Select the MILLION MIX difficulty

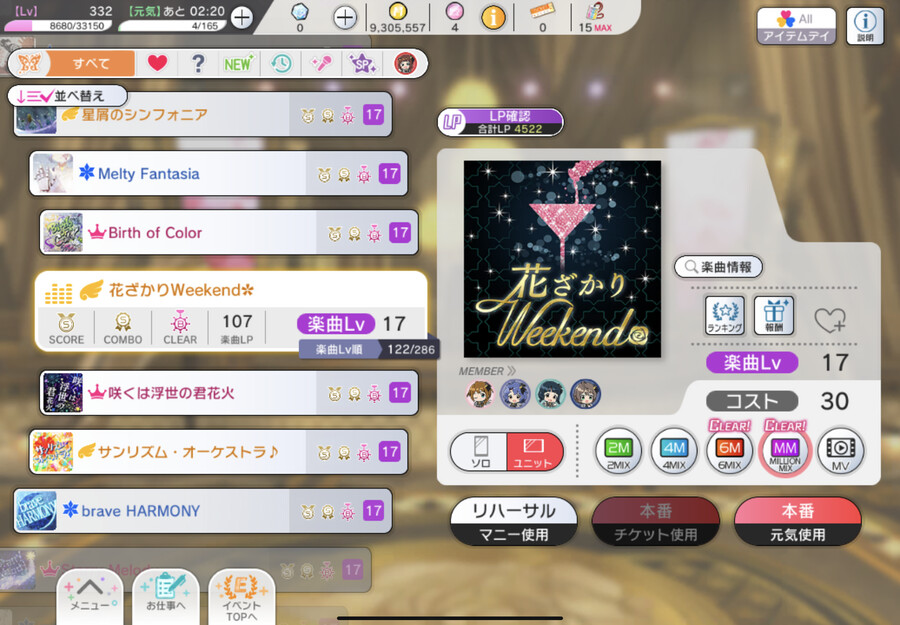coord(785,452)
